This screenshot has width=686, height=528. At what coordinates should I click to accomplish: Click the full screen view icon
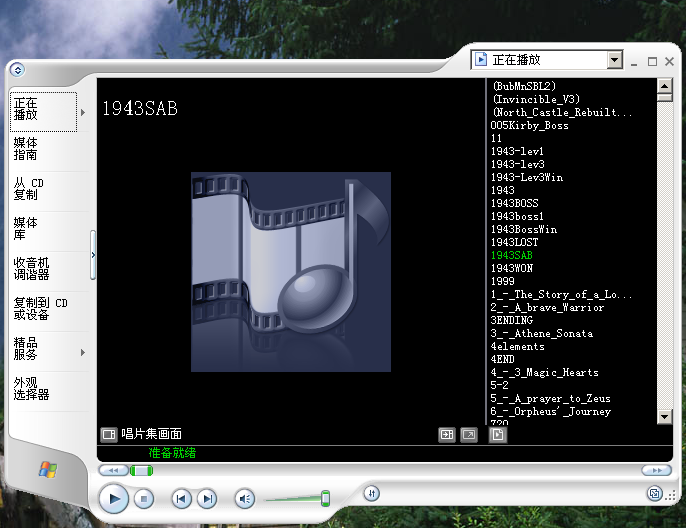coord(469,434)
